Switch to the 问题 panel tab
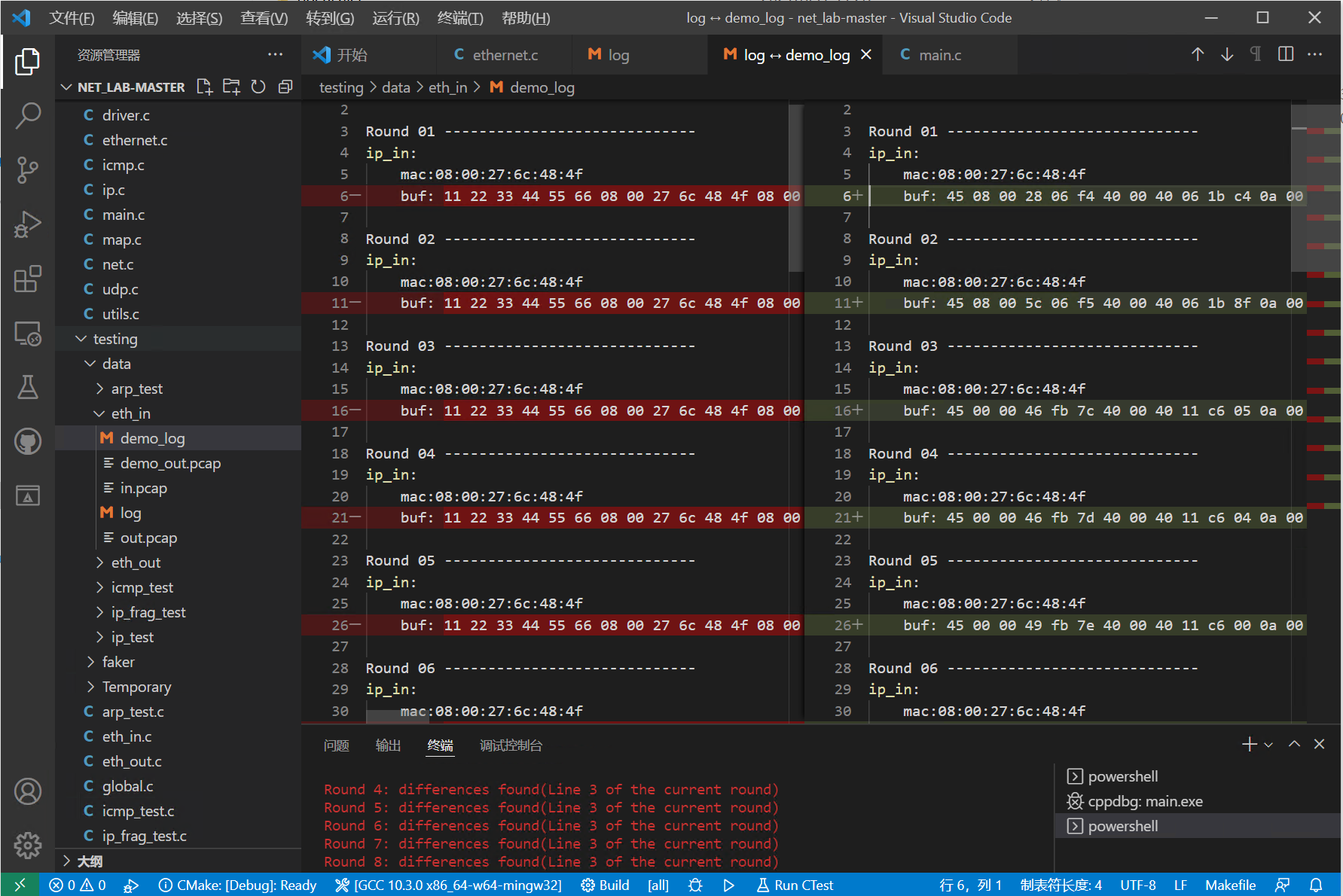Image resolution: width=1343 pixels, height=896 pixels. (x=337, y=745)
